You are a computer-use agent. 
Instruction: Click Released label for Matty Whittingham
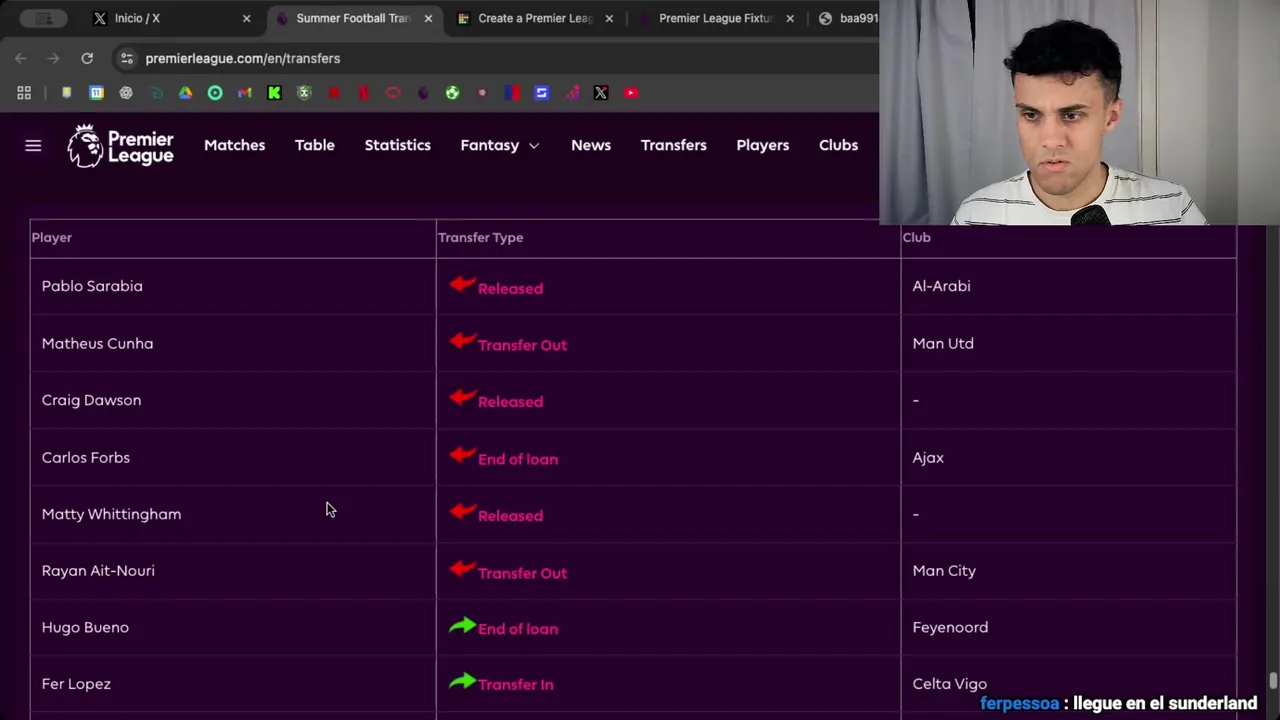coord(510,516)
